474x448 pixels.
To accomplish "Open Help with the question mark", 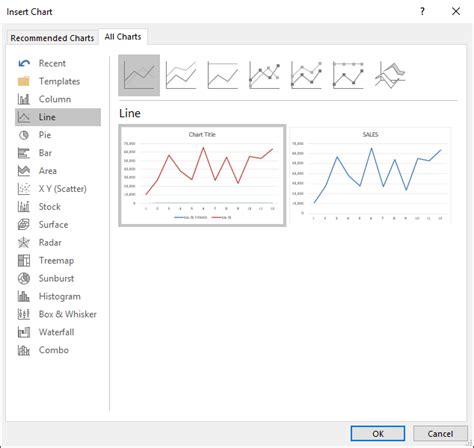I will point(422,12).
